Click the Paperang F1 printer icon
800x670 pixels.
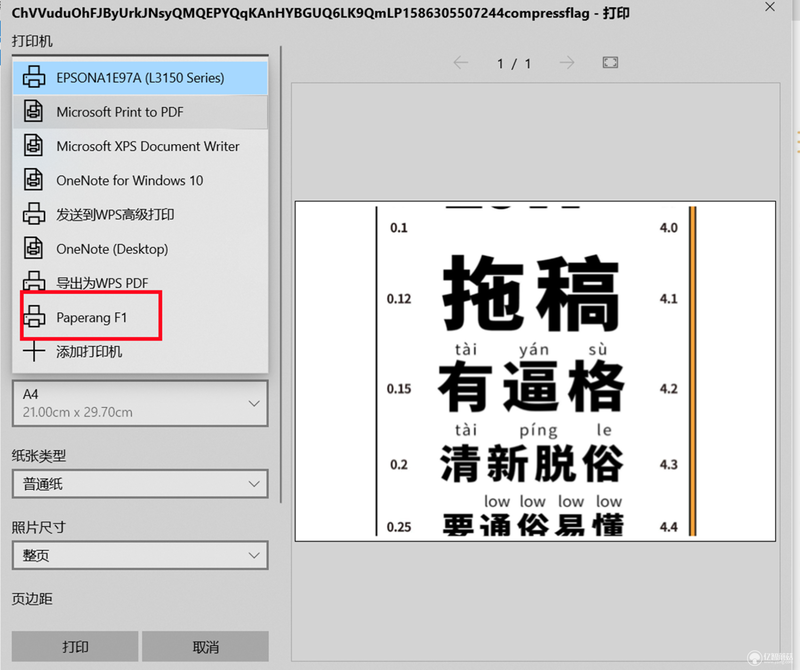(x=34, y=317)
